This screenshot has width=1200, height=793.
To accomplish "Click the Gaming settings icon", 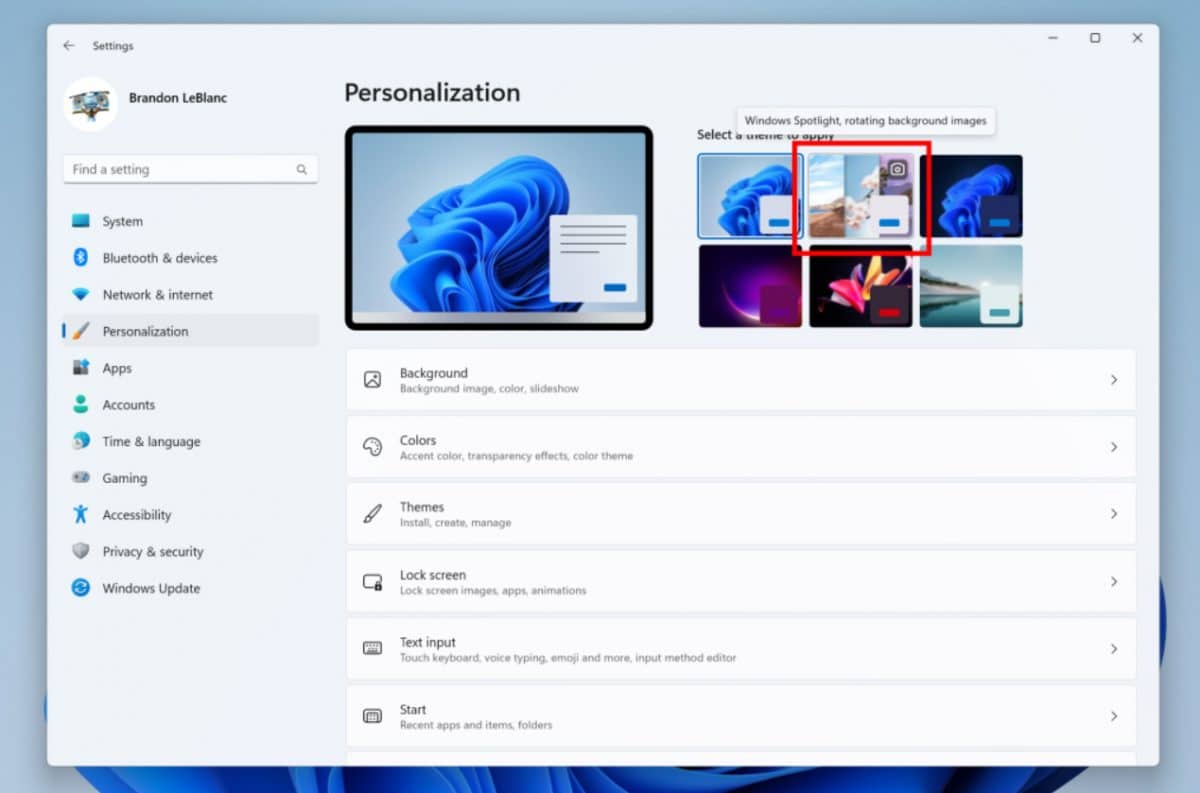I will click(80, 478).
